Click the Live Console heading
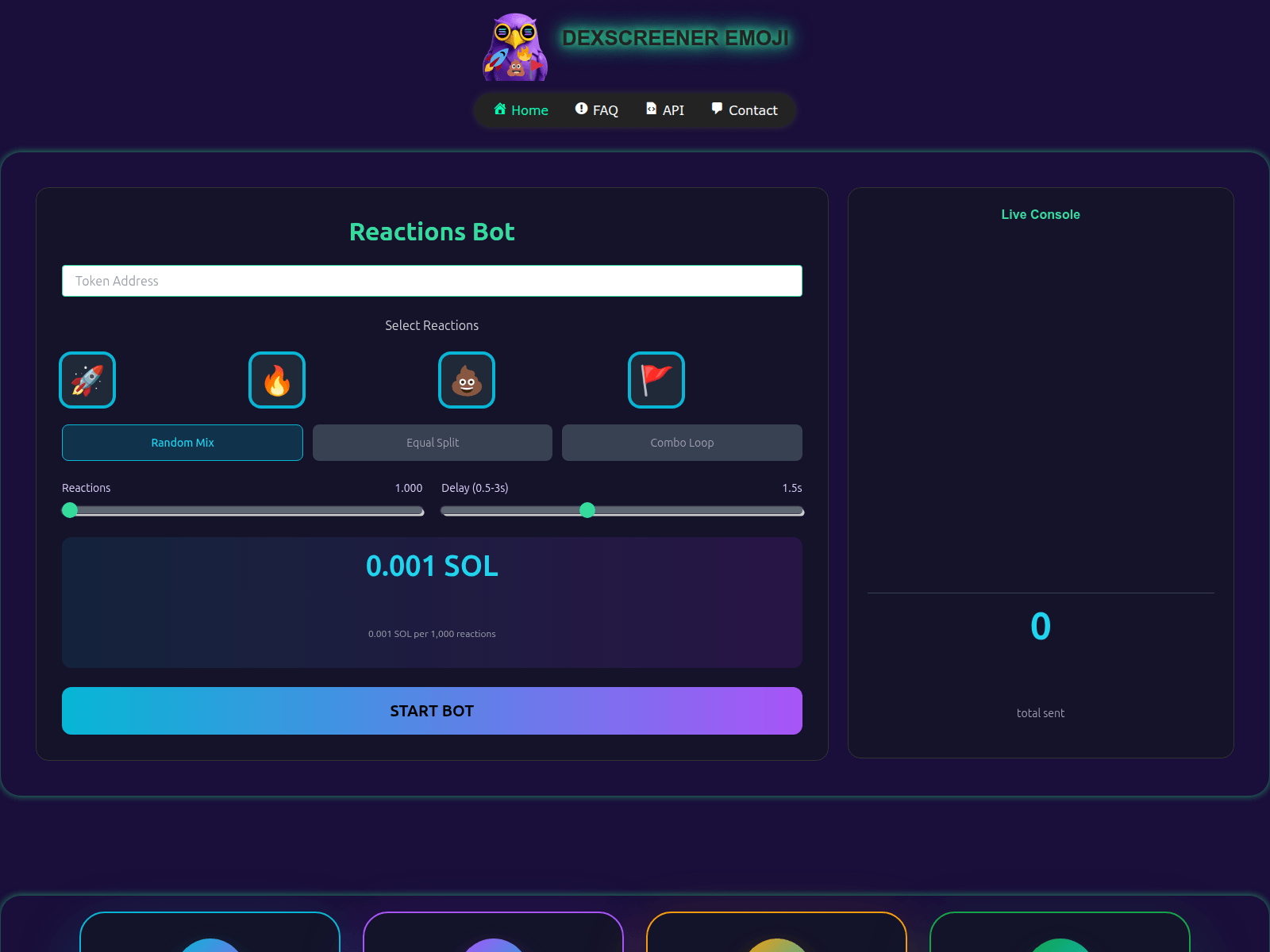The width and height of the screenshot is (1270, 952). (x=1041, y=214)
